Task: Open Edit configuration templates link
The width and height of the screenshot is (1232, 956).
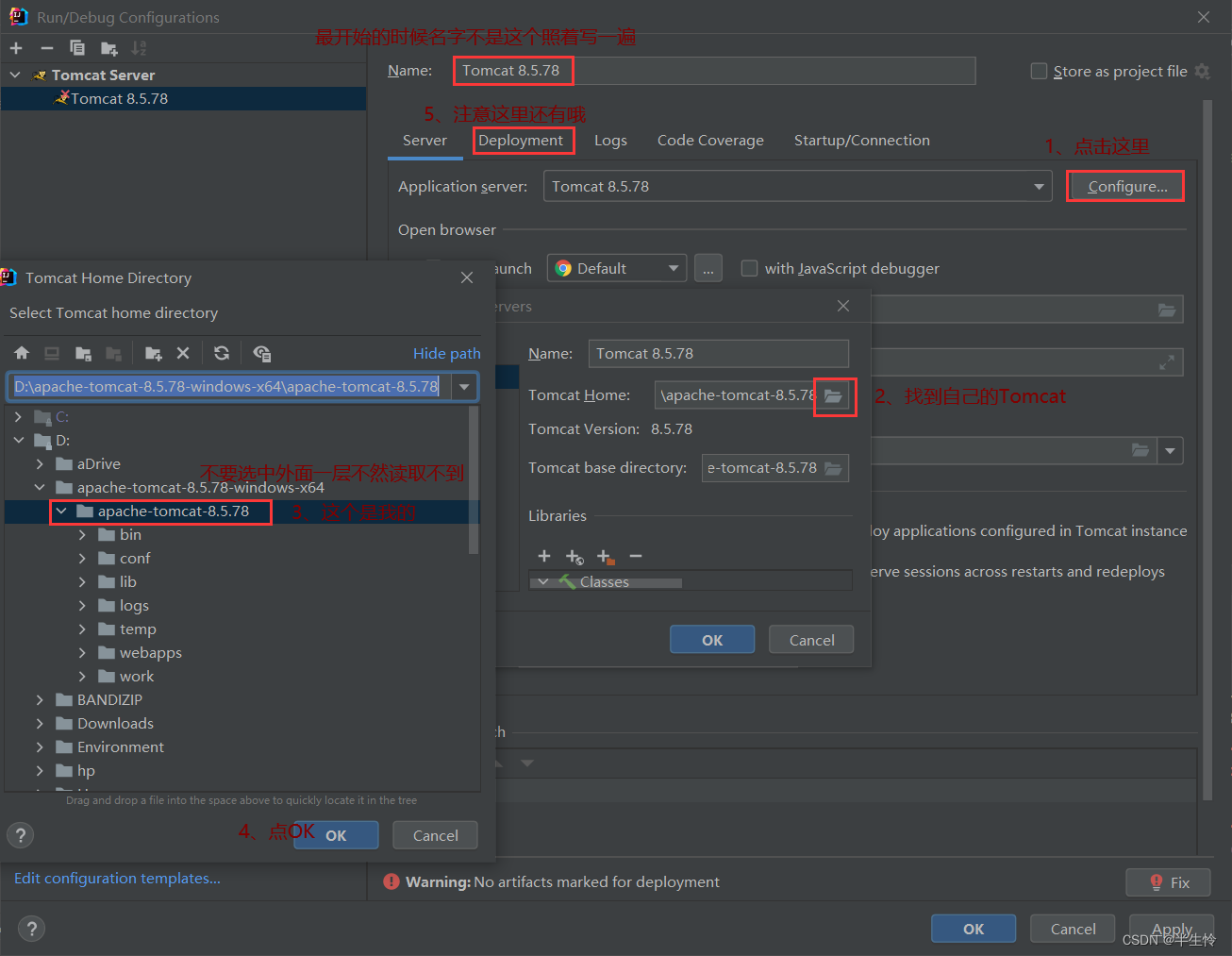Action: pyautogui.click(x=117, y=879)
